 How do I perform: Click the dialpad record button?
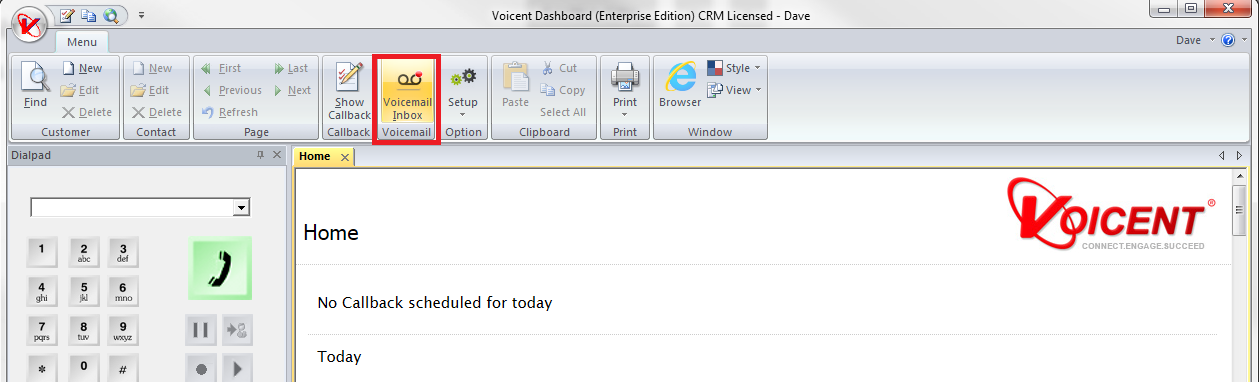click(x=200, y=368)
